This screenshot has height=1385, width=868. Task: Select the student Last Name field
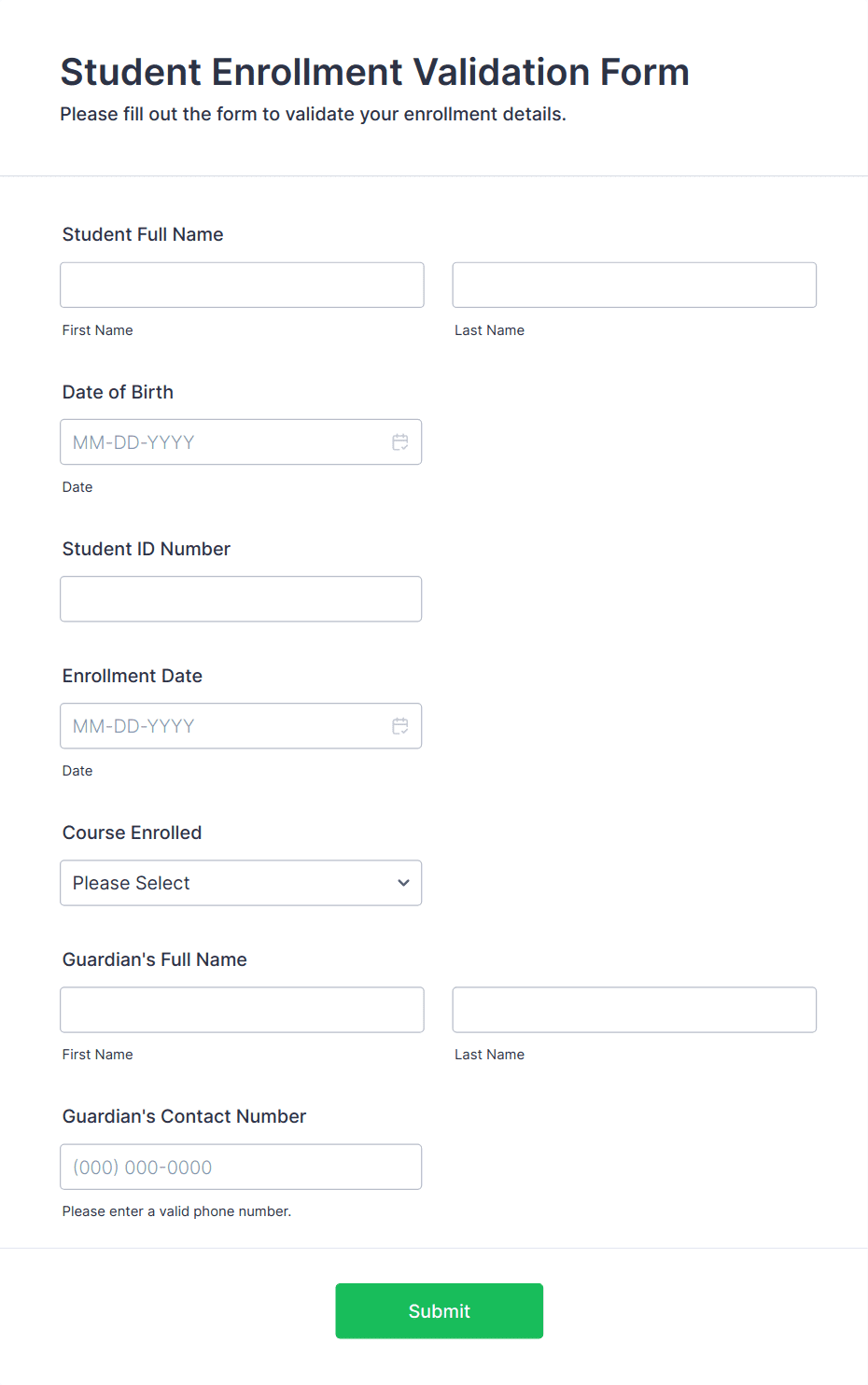[x=634, y=285]
